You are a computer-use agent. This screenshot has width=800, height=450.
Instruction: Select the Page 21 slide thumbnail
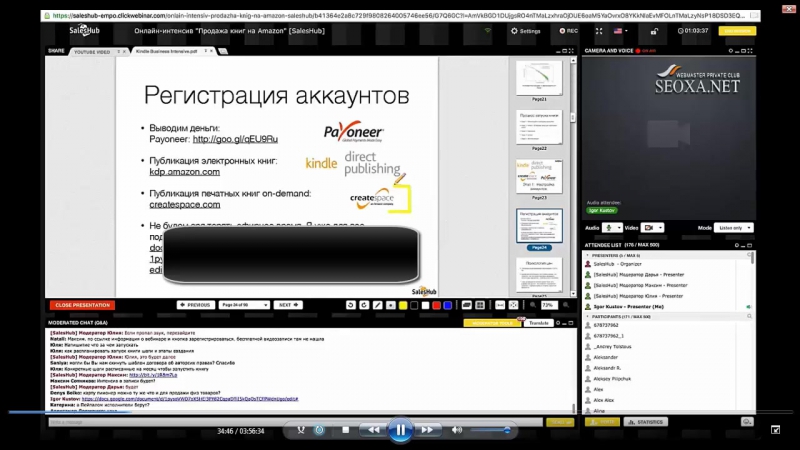coord(539,78)
